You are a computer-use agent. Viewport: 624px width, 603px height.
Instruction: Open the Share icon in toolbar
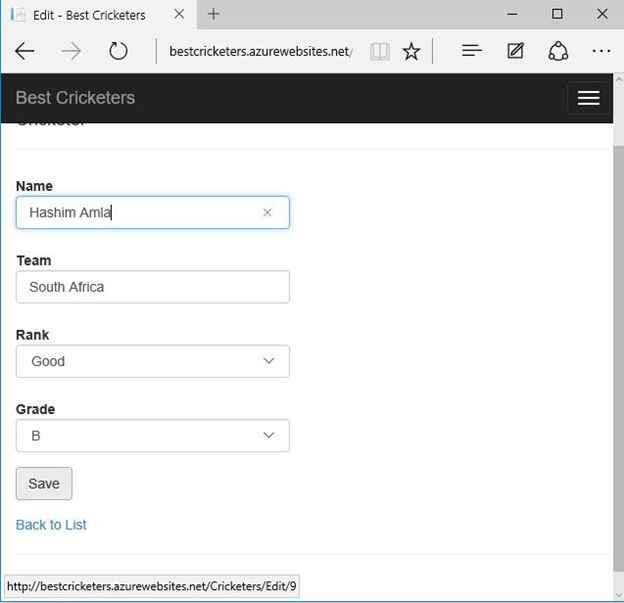[x=558, y=51]
